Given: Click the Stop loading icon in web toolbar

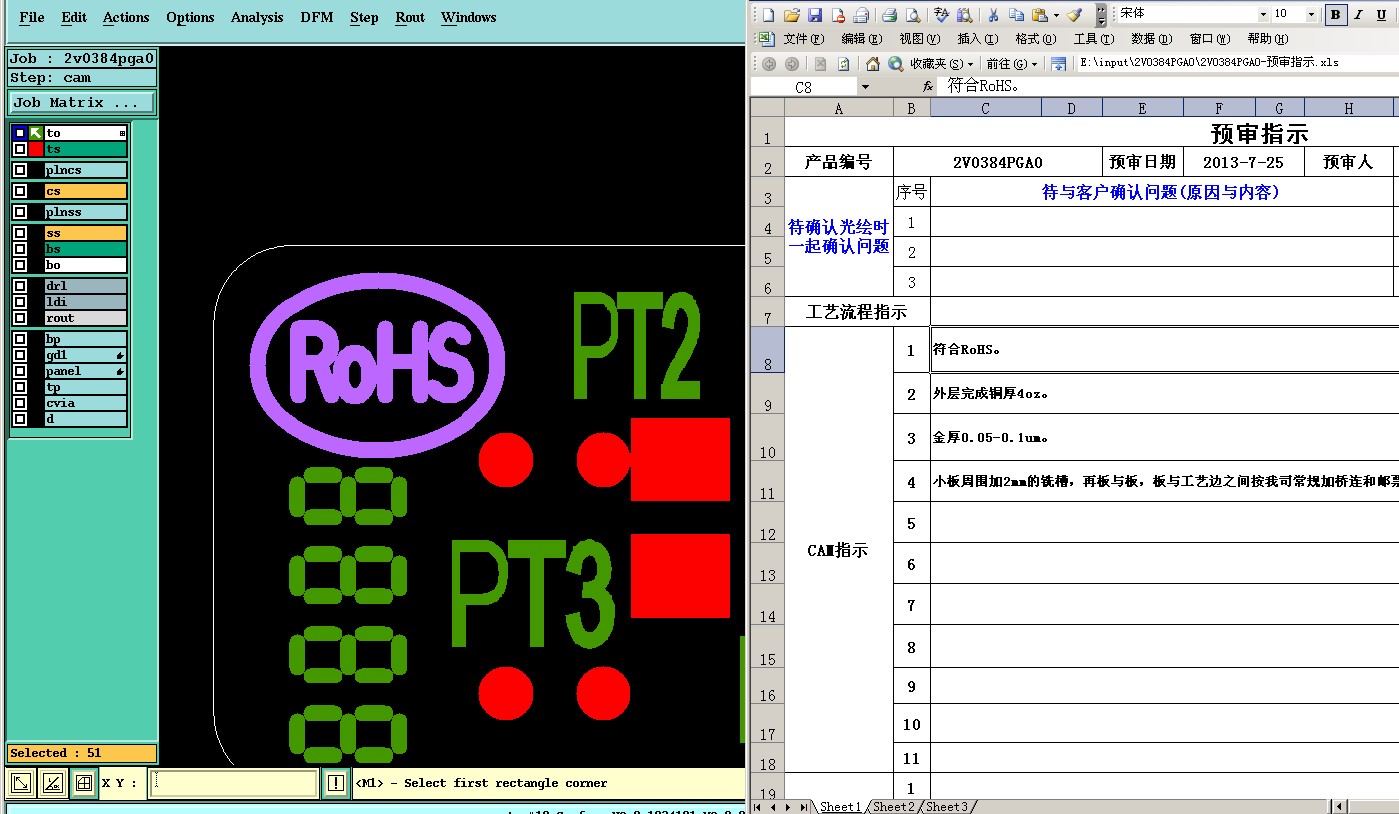Looking at the screenshot, I should [x=820, y=63].
